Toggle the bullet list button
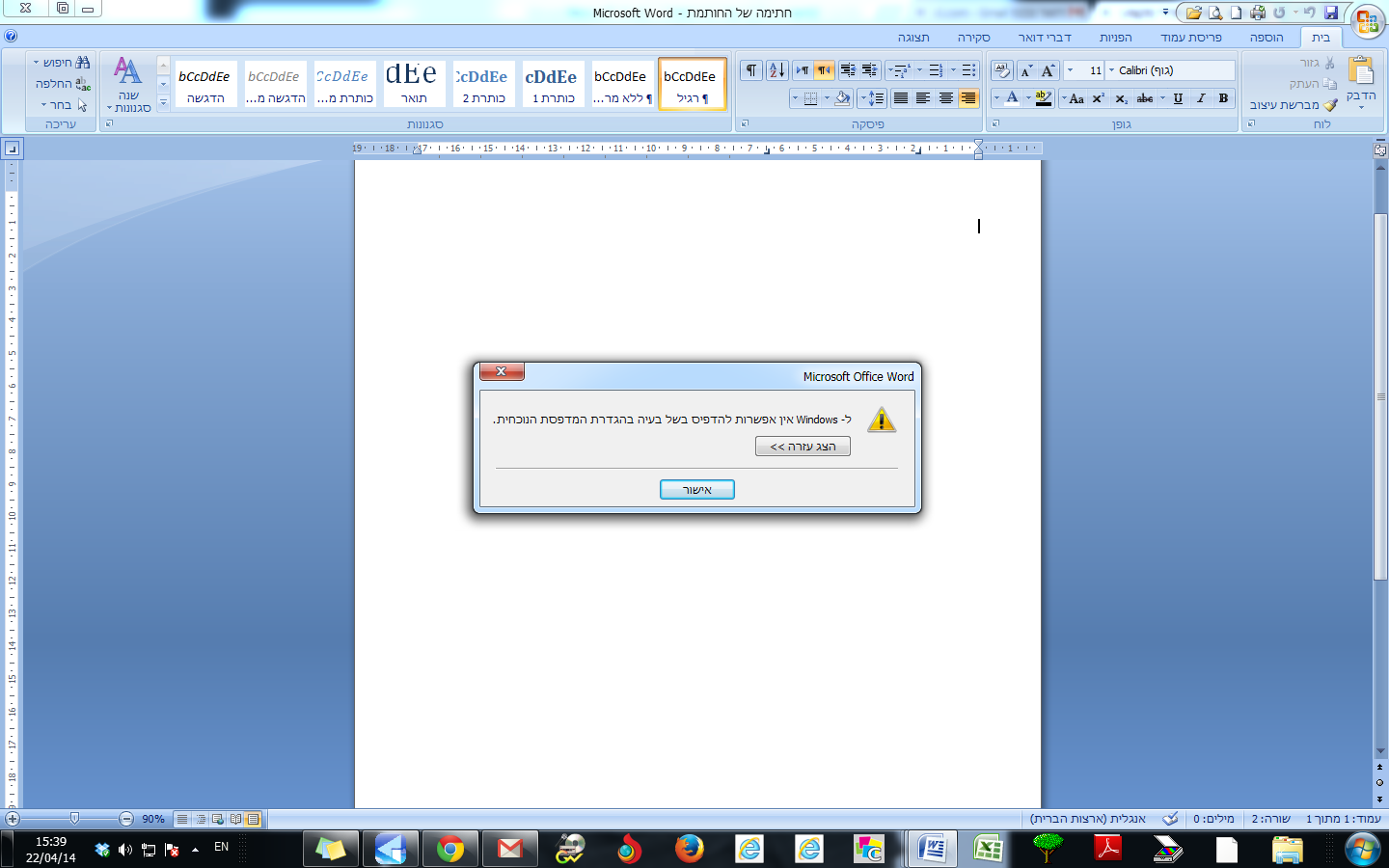The image size is (1389, 868). (x=969, y=70)
